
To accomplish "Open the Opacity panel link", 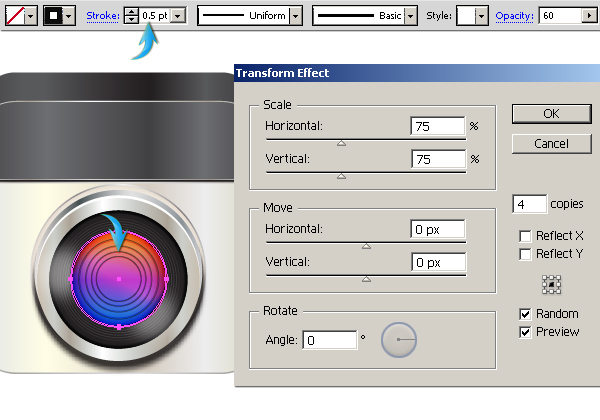I will [x=514, y=16].
